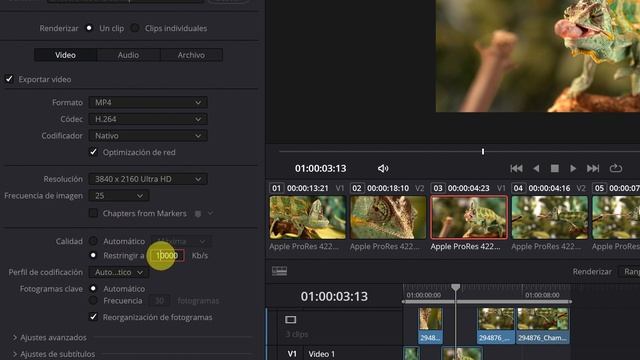Click Apple ProRes 422 label under clip 03
Image resolution: width=640 pixels, height=360 pixels.
[x=465, y=247]
